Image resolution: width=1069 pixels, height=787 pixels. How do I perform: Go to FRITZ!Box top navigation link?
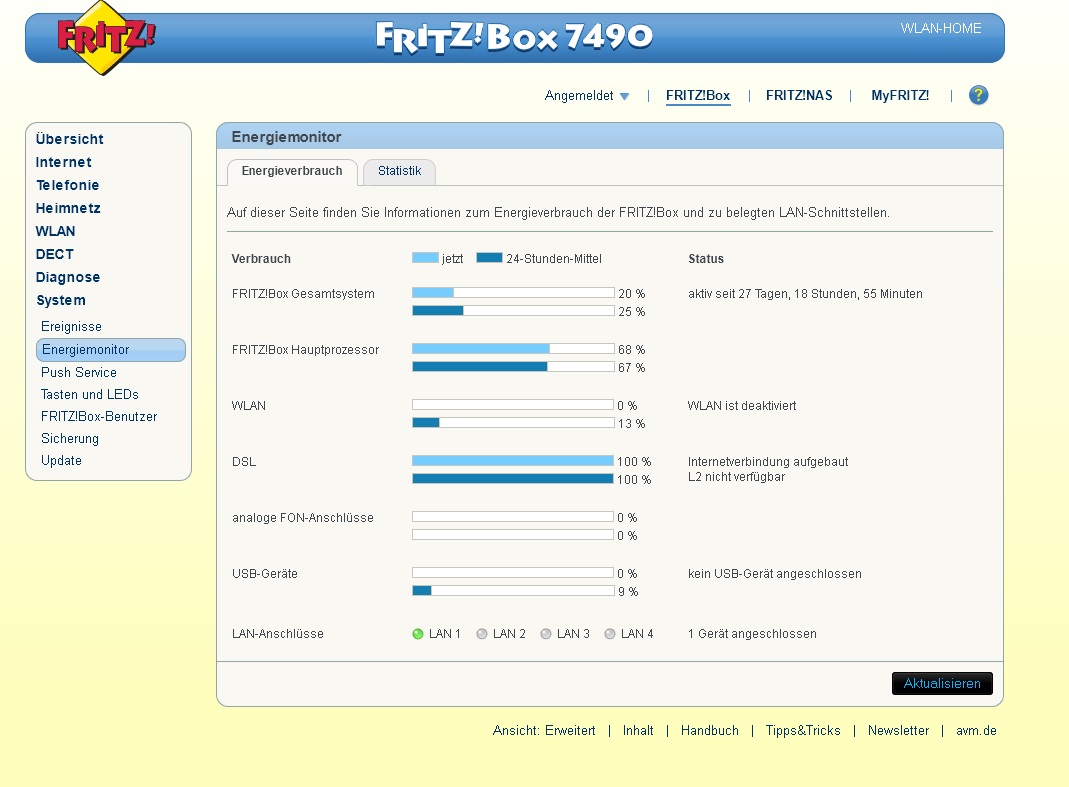697,95
